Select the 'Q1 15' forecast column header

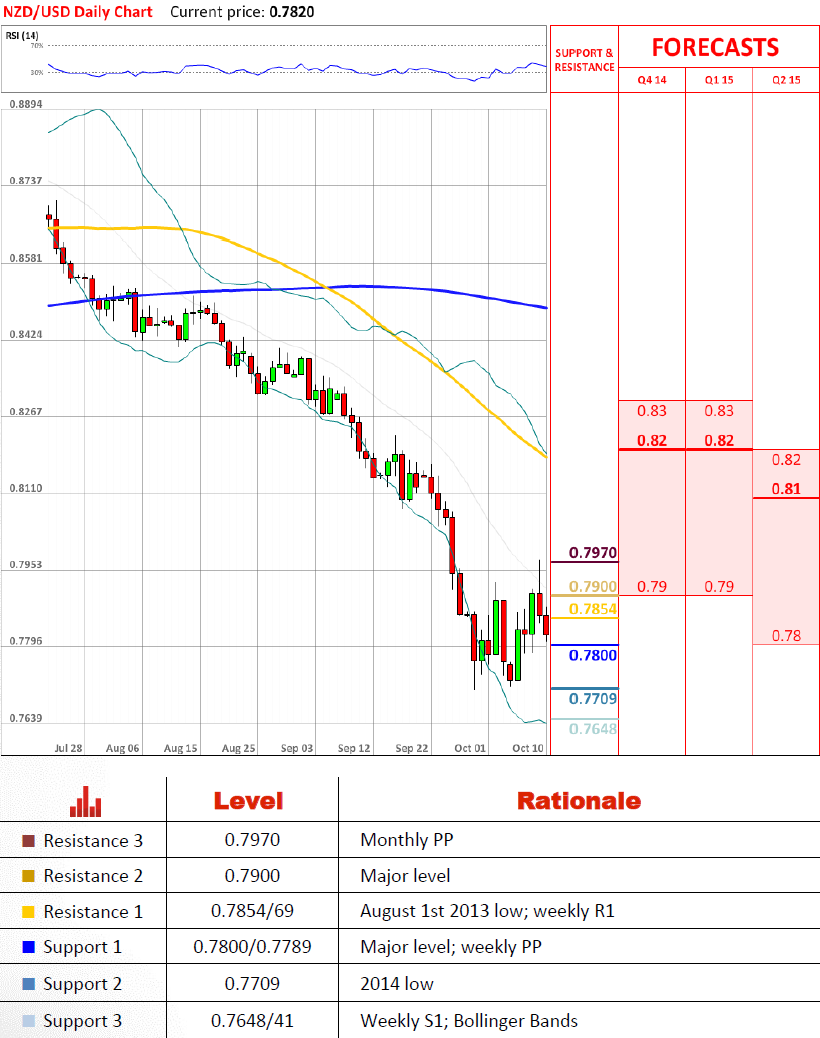pyautogui.click(x=719, y=80)
